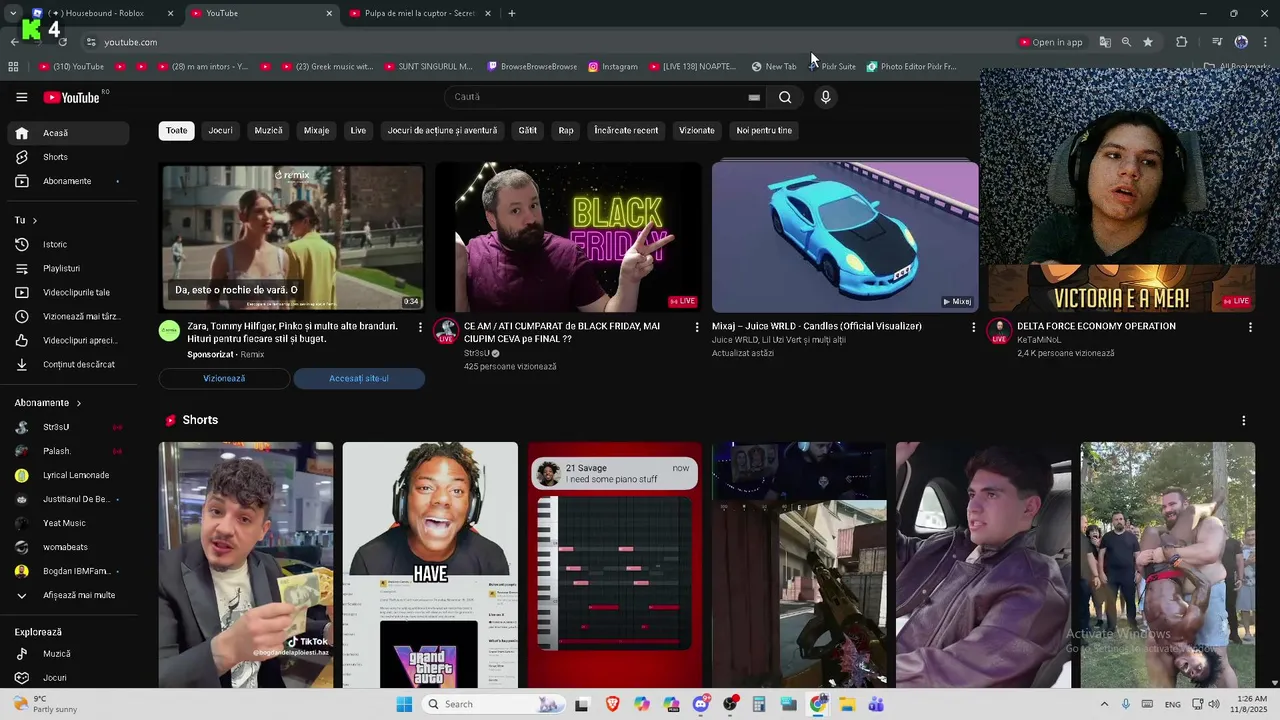Open the on-screen keyboard icon in search box
The image size is (1280, 720).
click(754, 97)
